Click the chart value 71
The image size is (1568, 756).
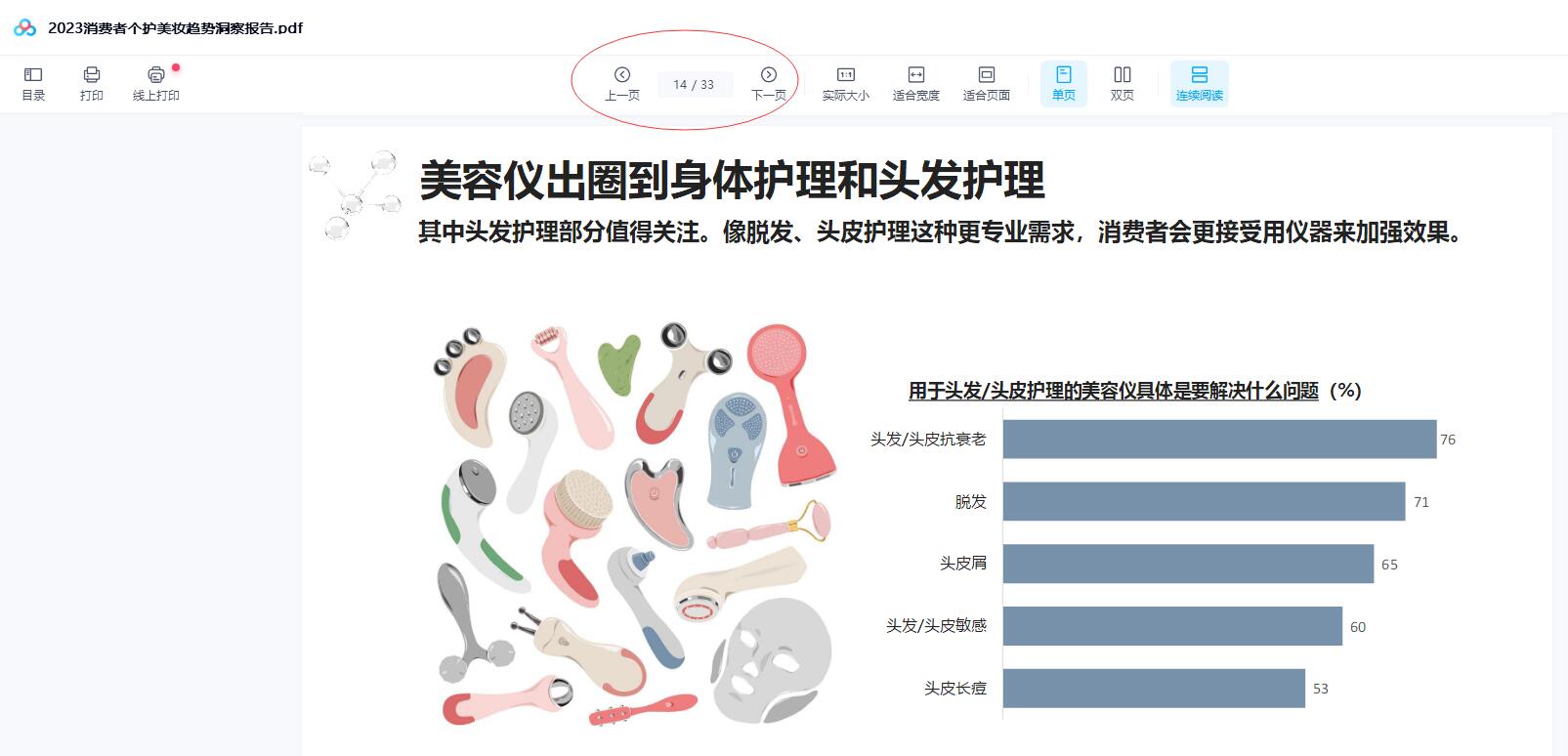click(1421, 502)
